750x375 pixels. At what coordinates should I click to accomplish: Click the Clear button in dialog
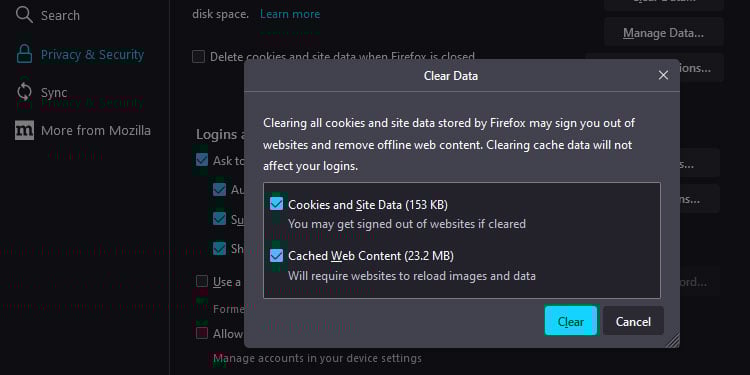571,321
